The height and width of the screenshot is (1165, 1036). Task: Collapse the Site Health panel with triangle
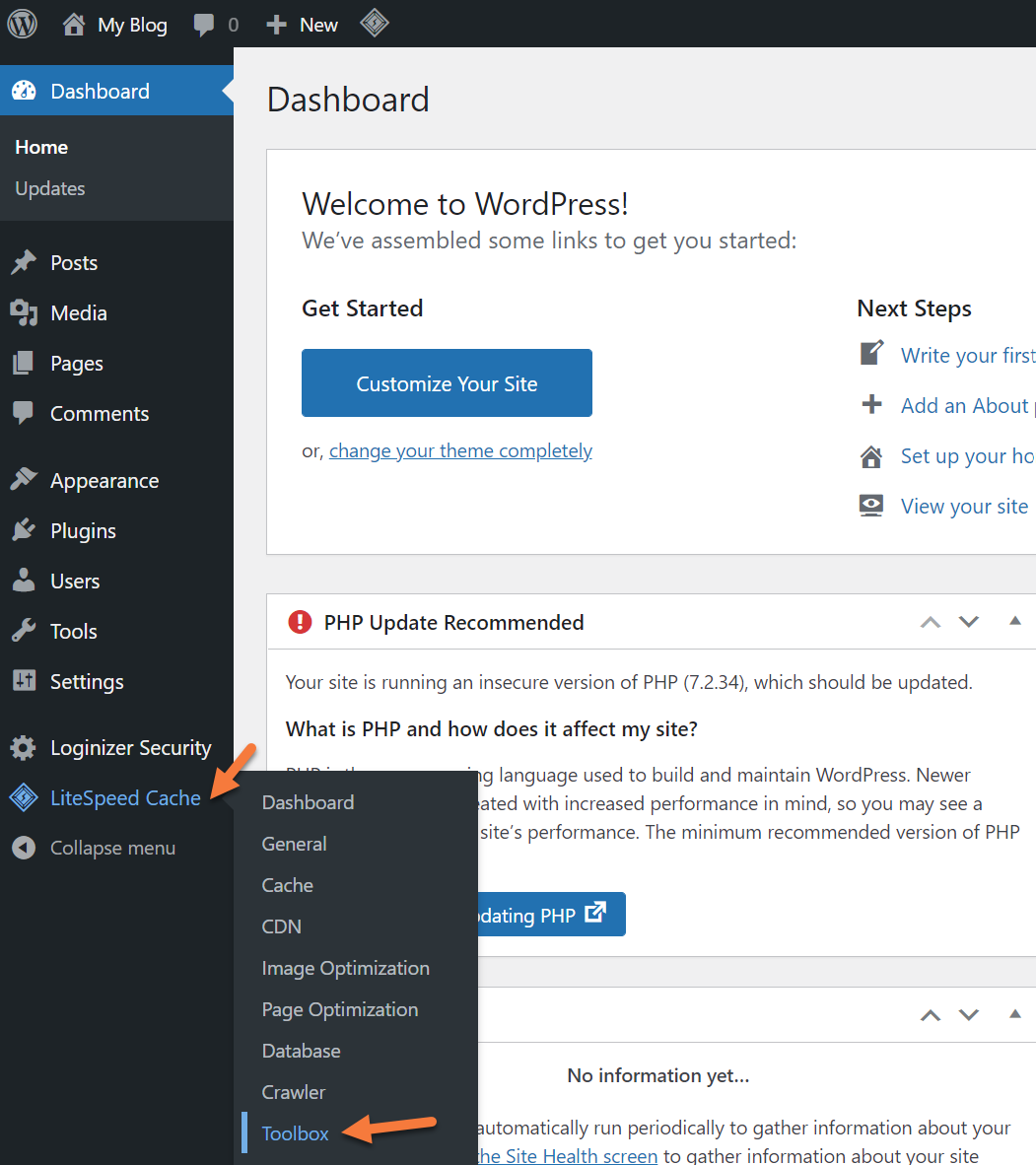click(1014, 1014)
